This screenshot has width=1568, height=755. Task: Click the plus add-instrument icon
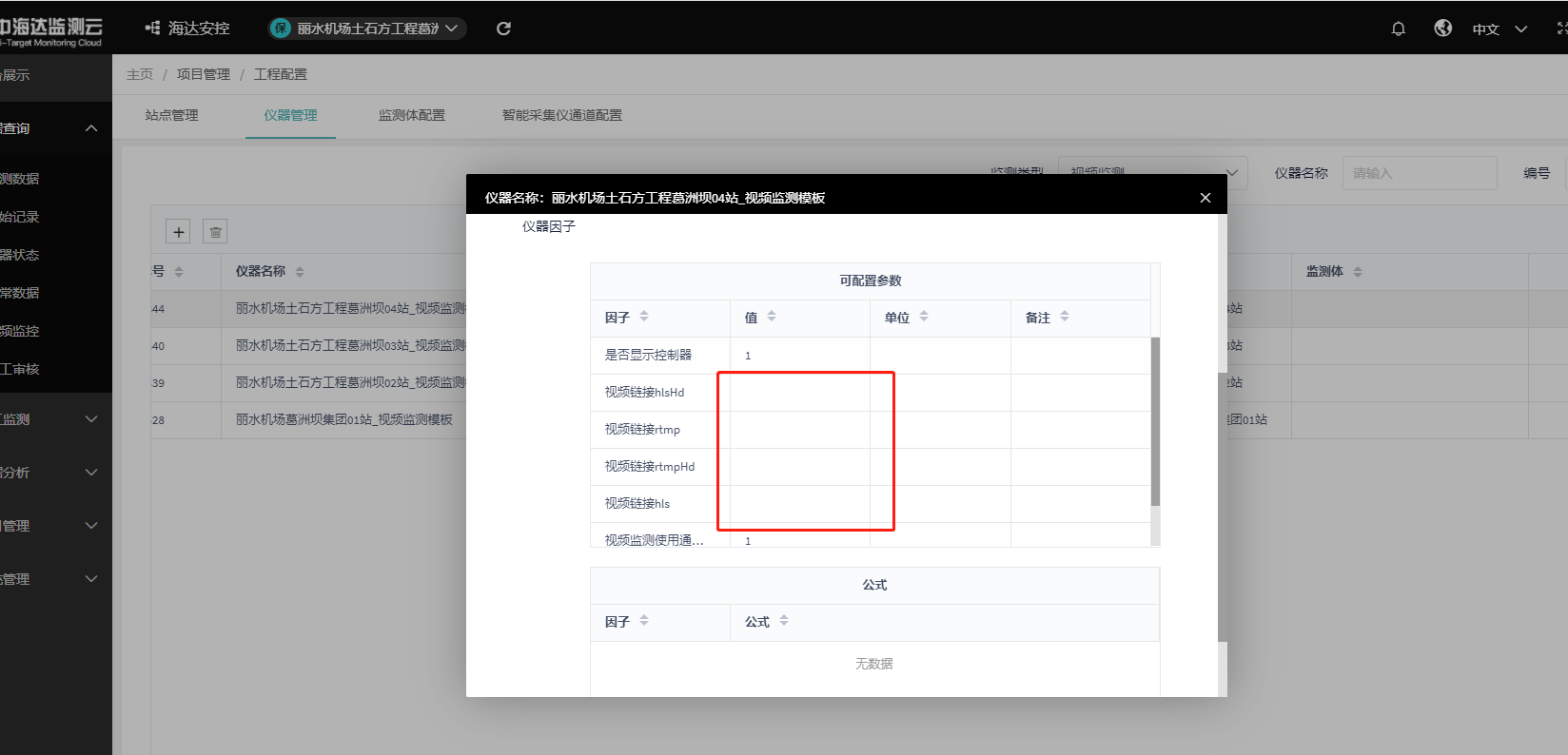(x=178, y=232)
